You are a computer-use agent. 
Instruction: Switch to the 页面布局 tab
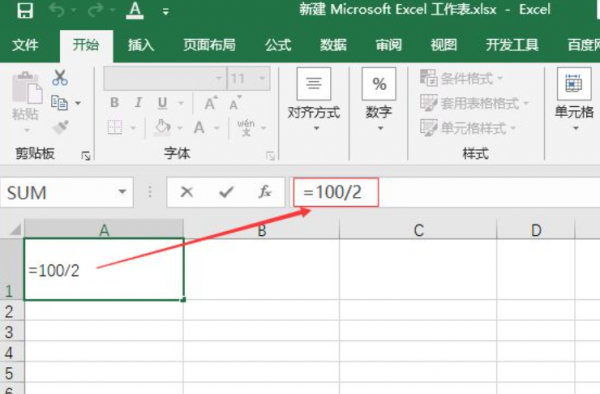[x=209, y=45]
